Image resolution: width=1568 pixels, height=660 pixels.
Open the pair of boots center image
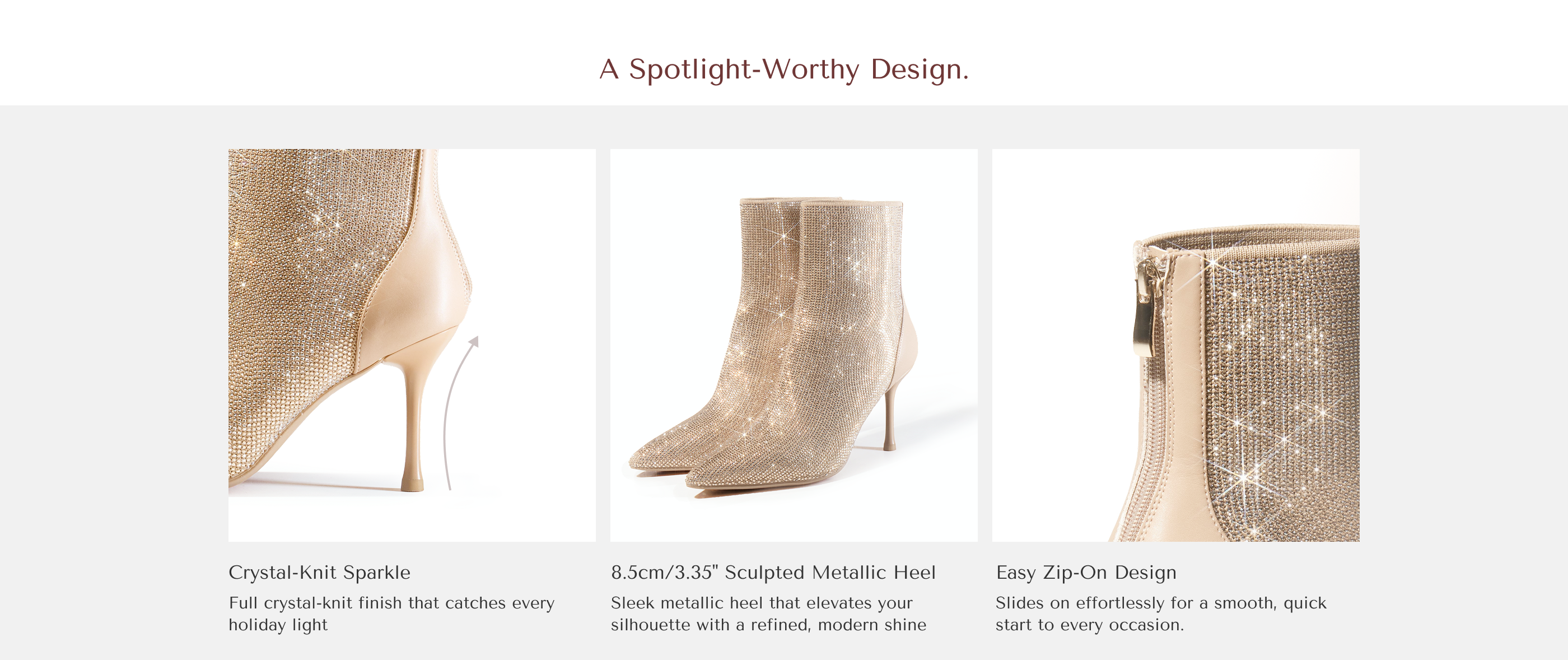[794, 345]
